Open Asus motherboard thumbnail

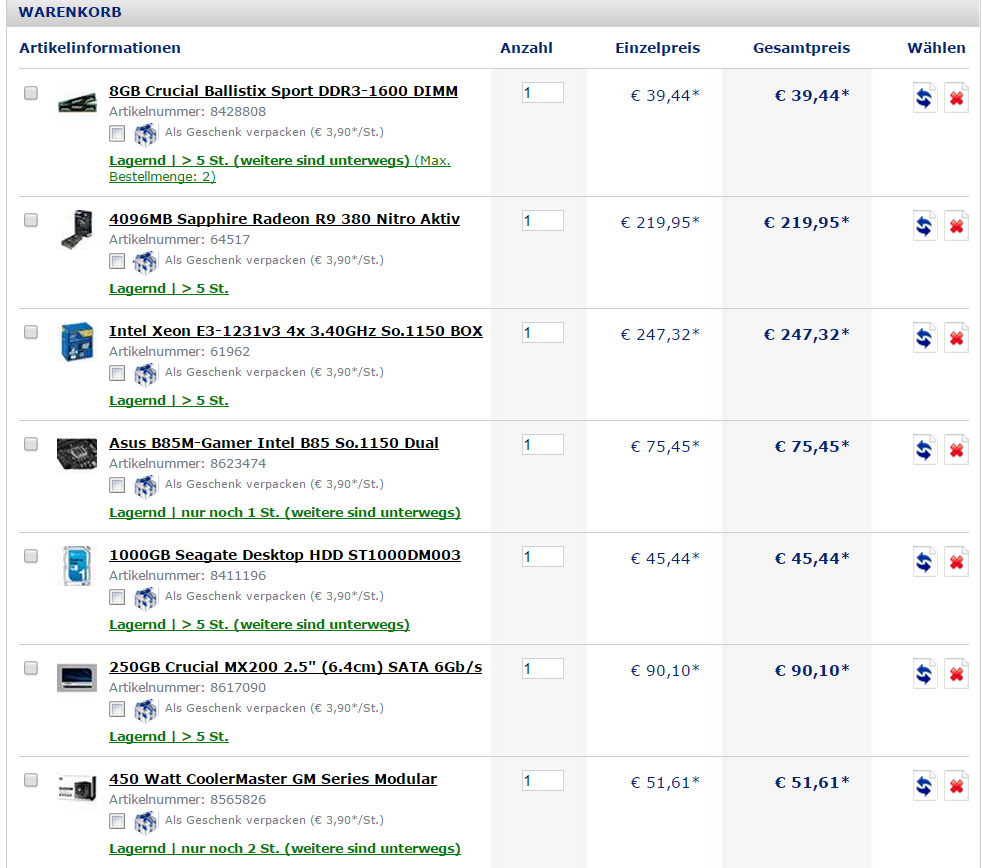click(77, 453)
